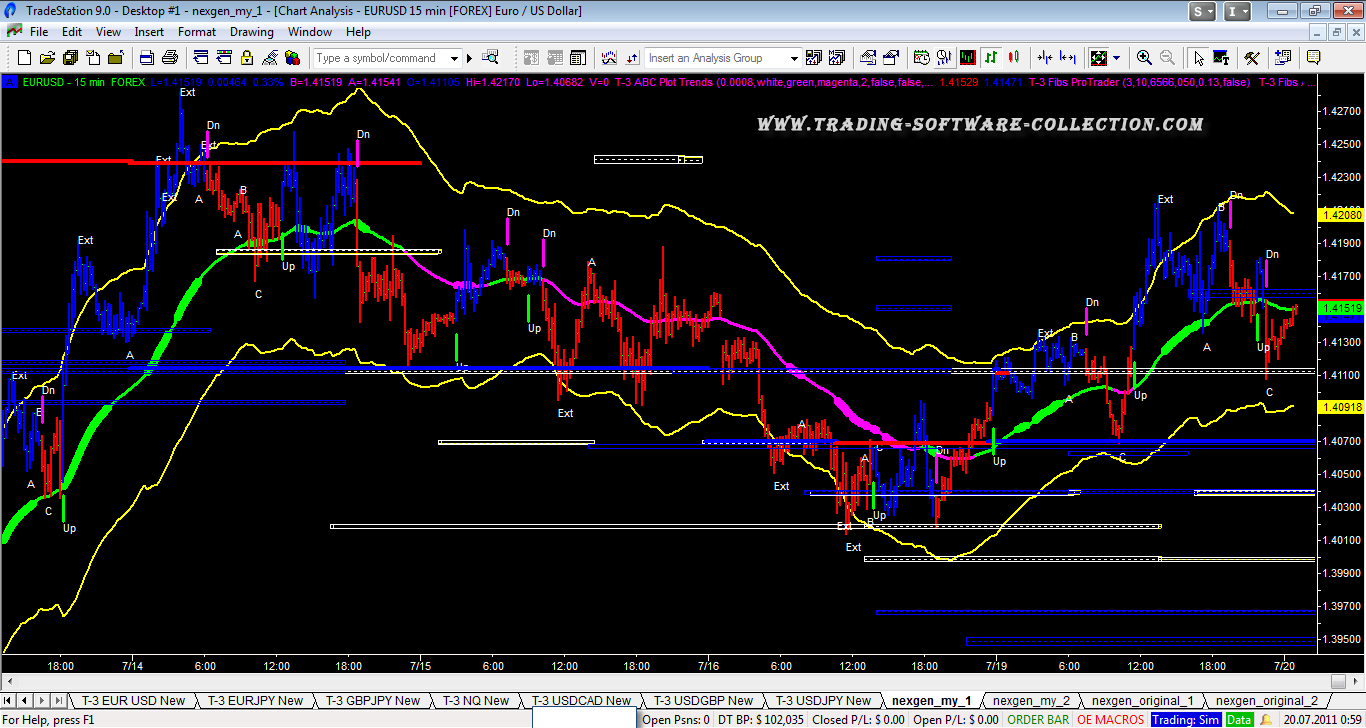Toggle the Trading: Sim mode indicator

(1185, 719)
